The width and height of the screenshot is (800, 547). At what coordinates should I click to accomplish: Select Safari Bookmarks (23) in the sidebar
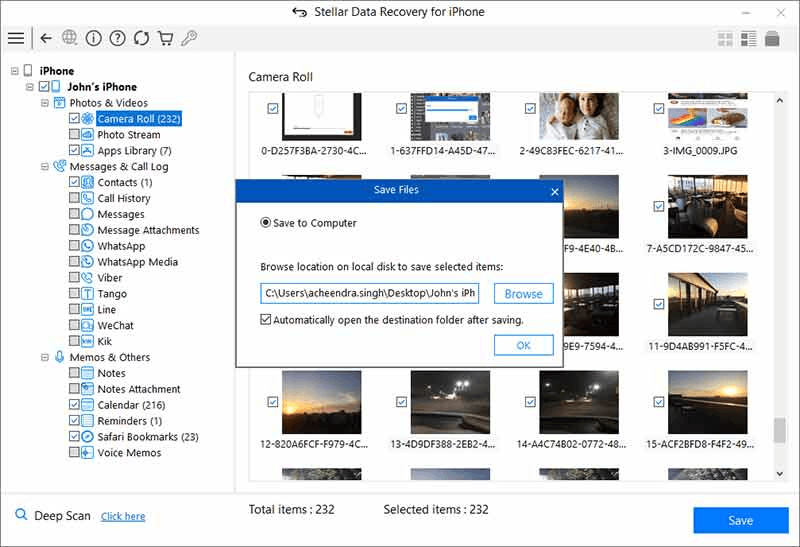tap(147, 437)
